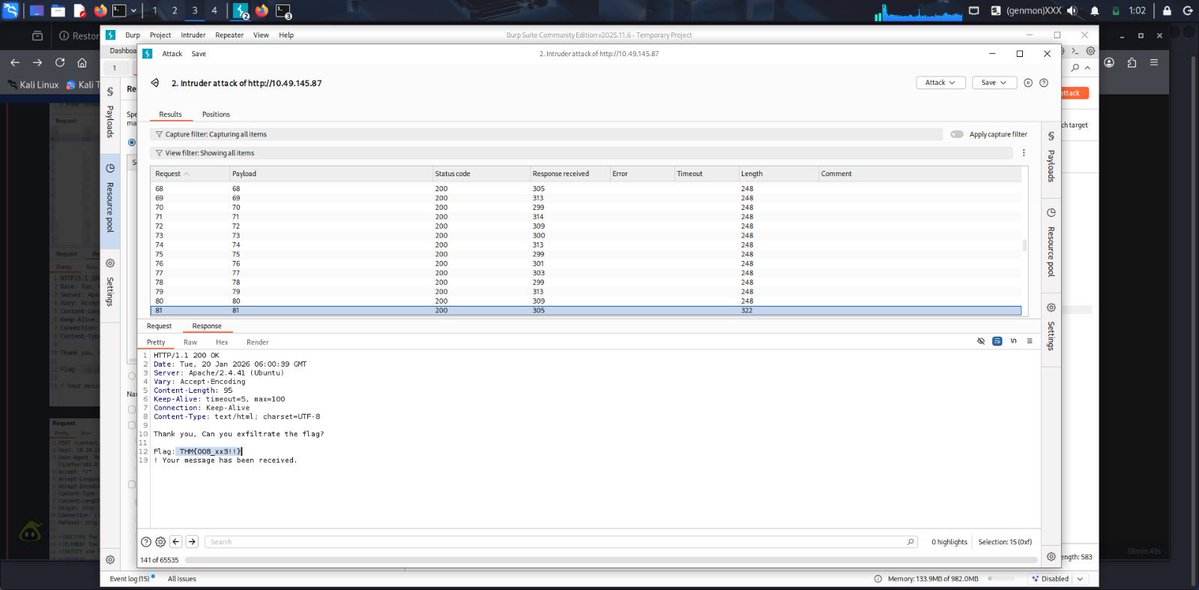The height and width of the screenshot is (590, 1199).
Task: Open search settings gear icon
Action: pyautogui.click(x=161, y=542)
